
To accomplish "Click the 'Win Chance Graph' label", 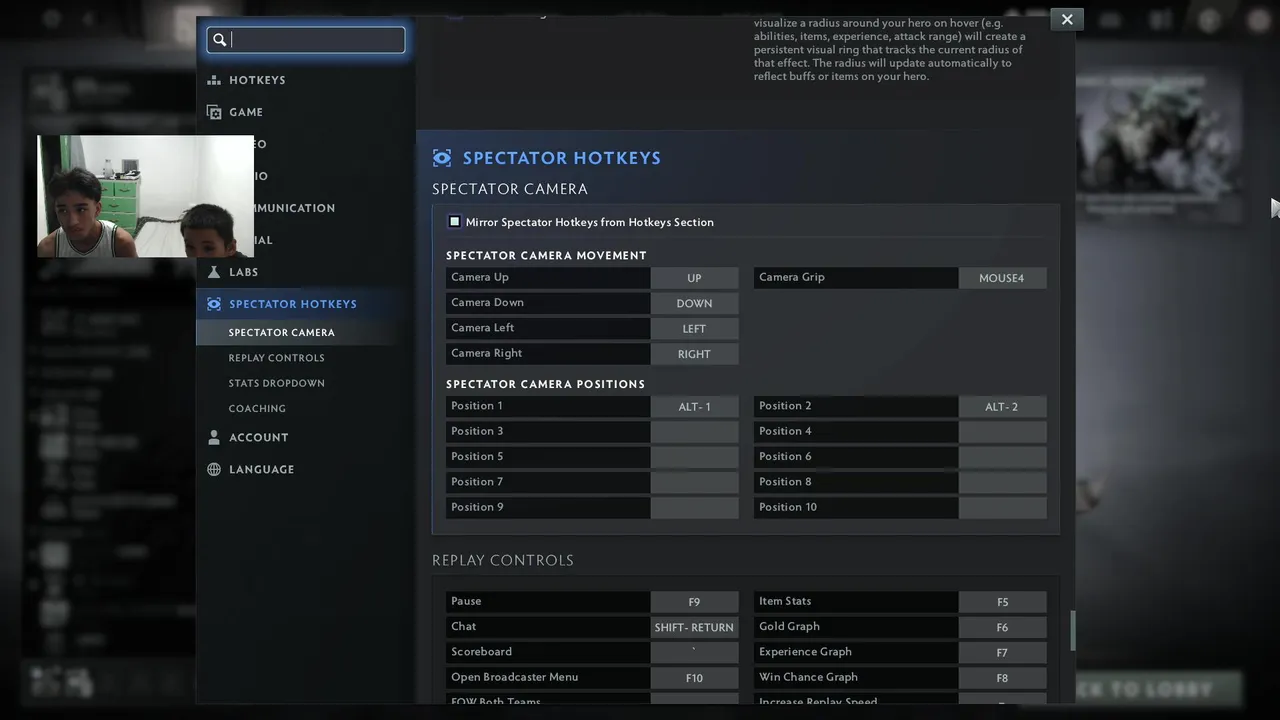I will click(x=808, y=677).
